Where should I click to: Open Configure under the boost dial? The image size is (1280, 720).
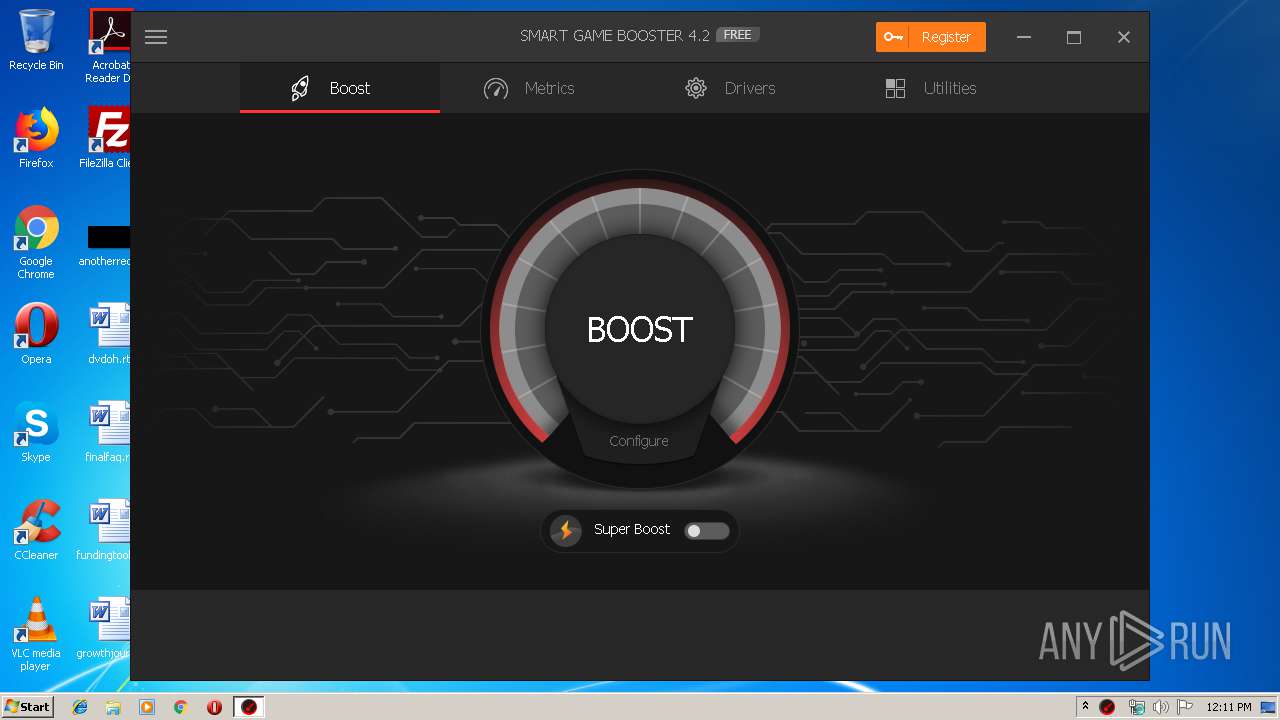point(639,441)
